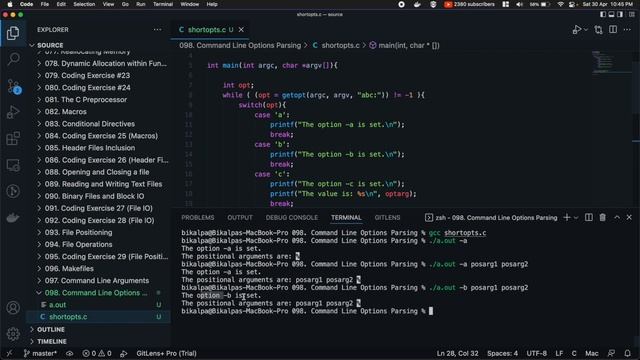640x360 pixels.
Task: Click Ln 28, Col 32 cursor position
Action: coord(457,353)
